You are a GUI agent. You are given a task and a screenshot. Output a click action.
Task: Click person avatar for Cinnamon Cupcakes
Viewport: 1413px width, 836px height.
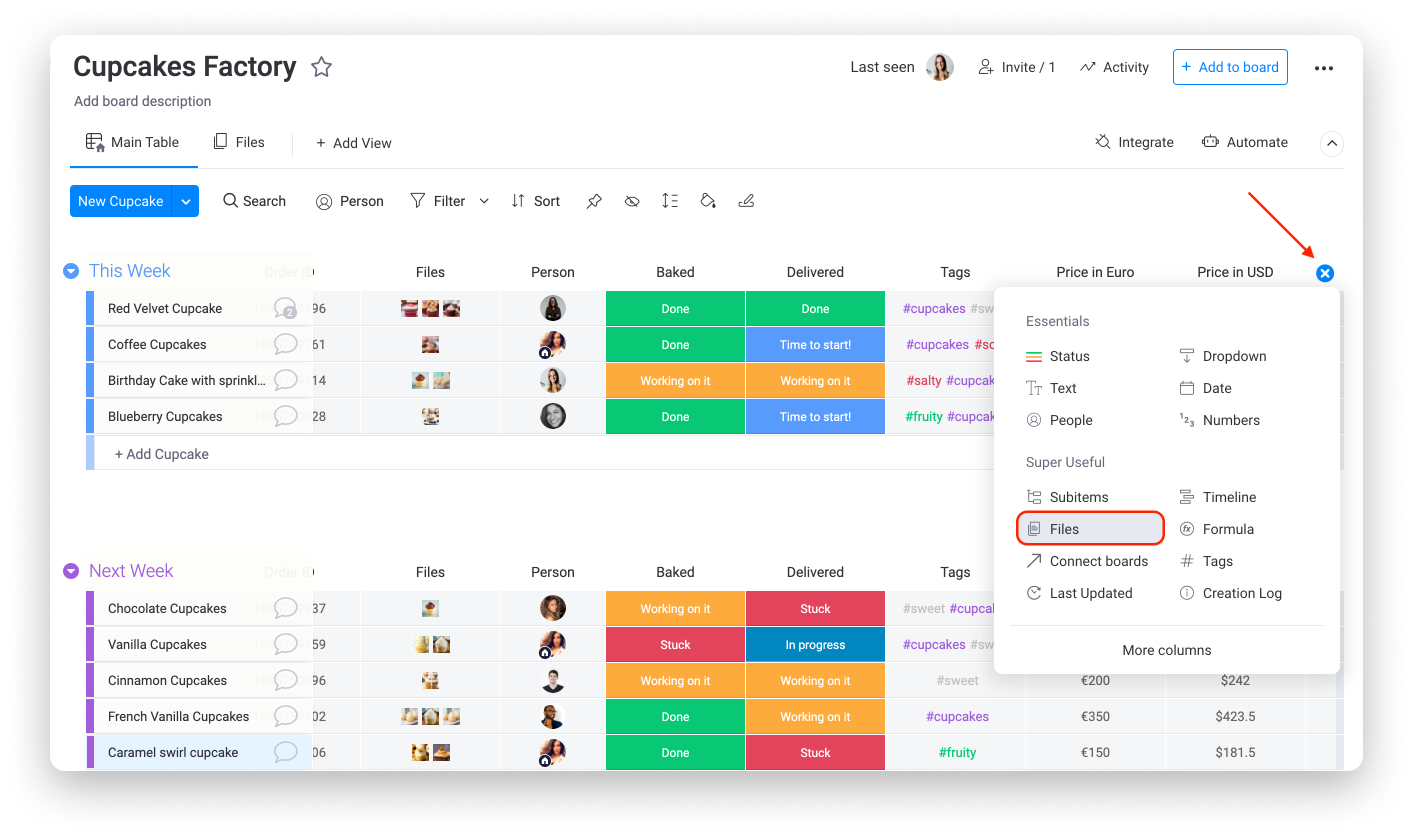553,680
